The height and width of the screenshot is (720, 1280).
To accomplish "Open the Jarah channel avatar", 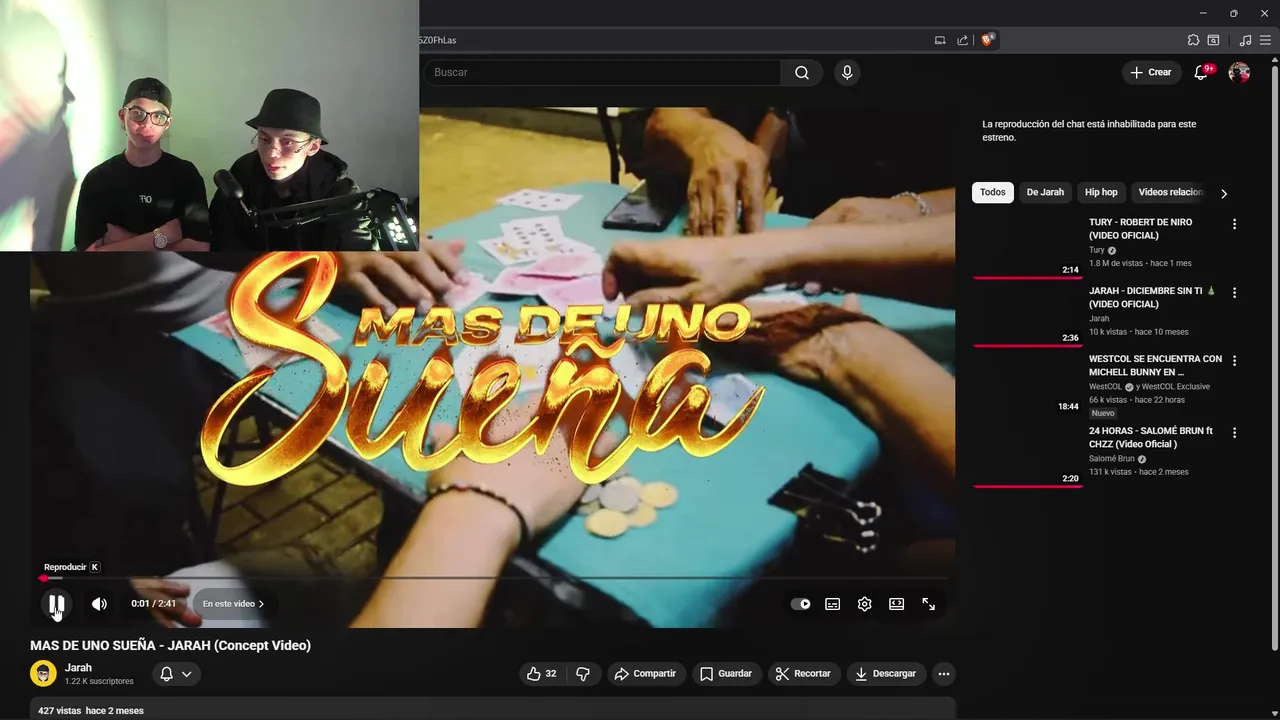I will 43,674.
